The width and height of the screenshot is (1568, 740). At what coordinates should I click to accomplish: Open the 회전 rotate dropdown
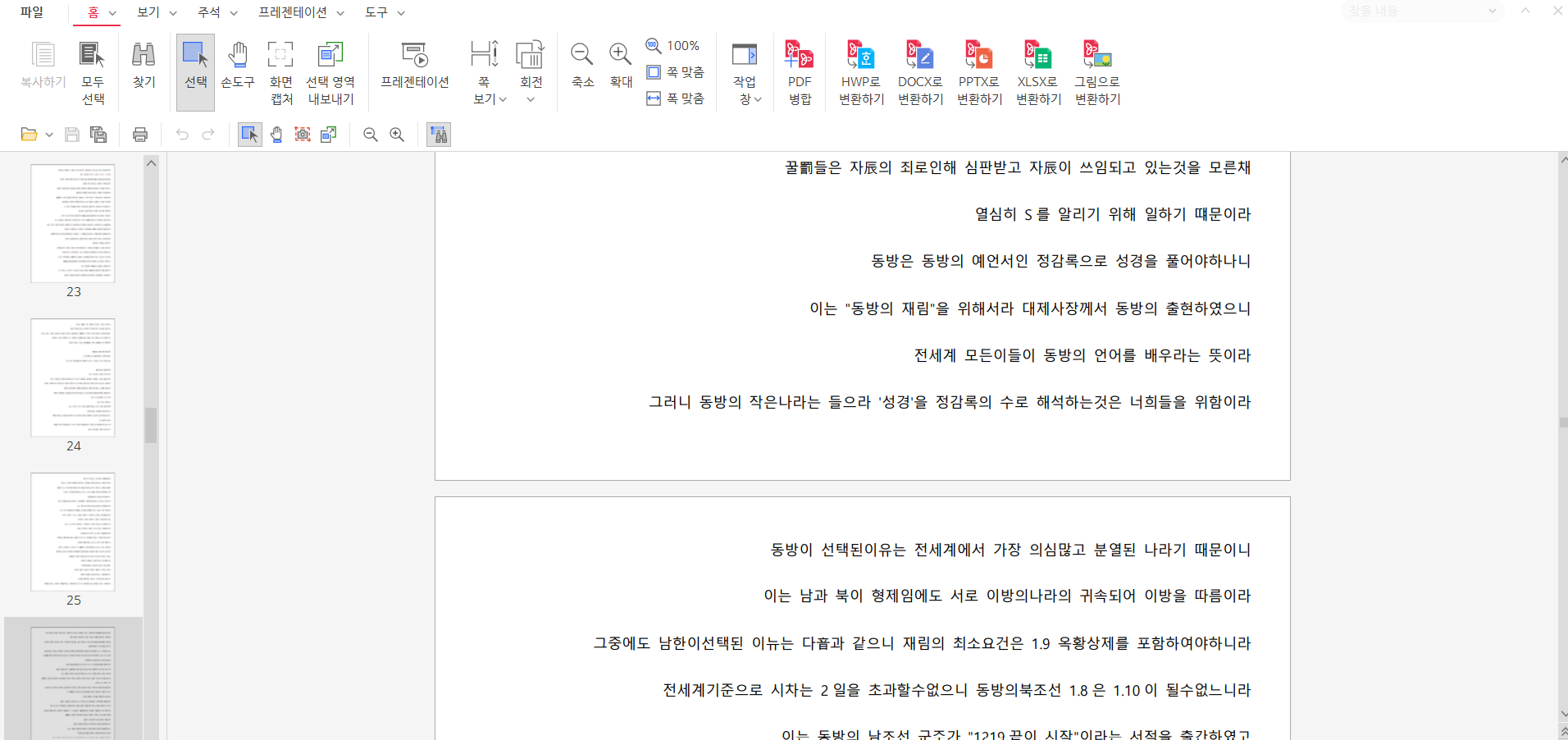(531, 99)
